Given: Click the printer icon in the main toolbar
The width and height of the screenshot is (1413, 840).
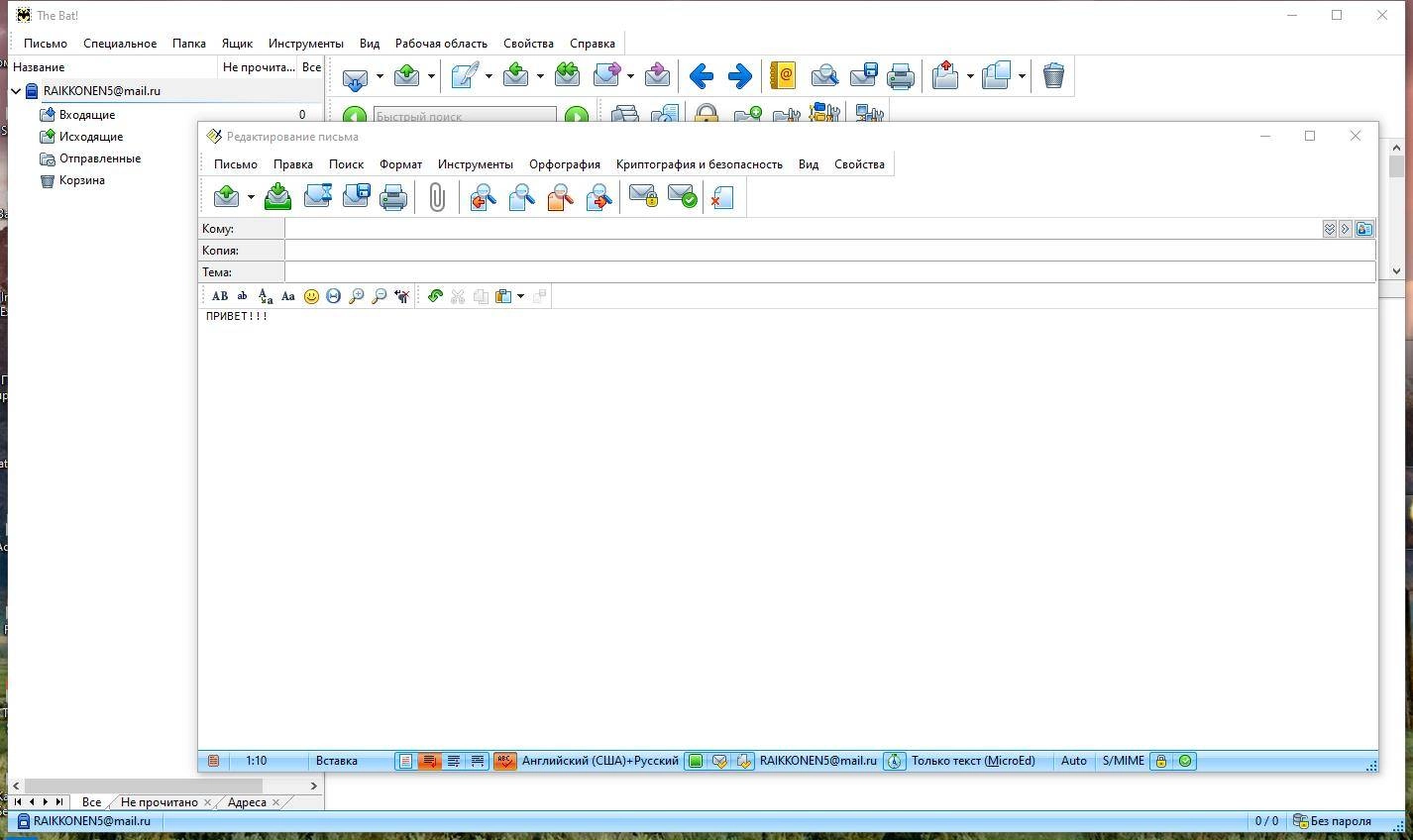Looking at the screenshot, I should tap(901, 75).
